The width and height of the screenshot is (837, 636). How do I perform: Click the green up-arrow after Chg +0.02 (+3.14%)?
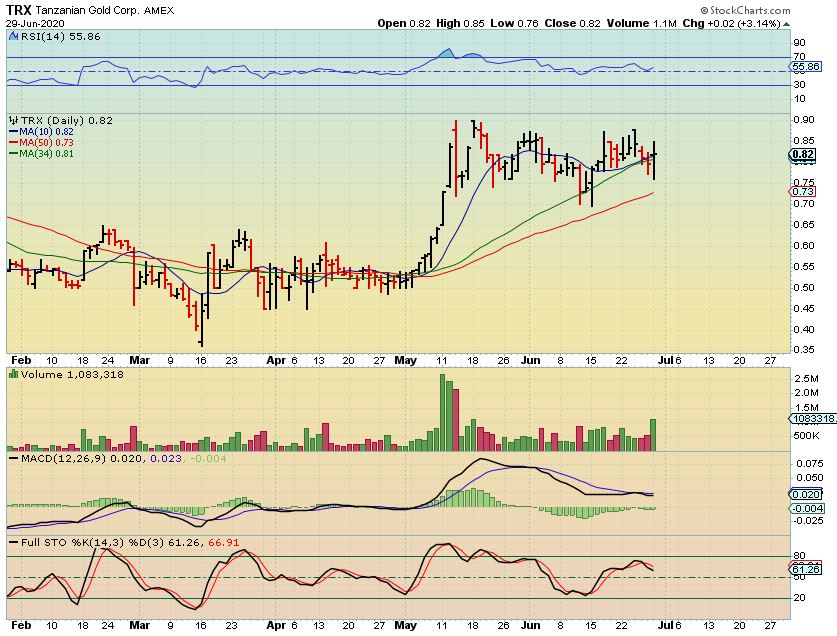[x=787, y=24]
